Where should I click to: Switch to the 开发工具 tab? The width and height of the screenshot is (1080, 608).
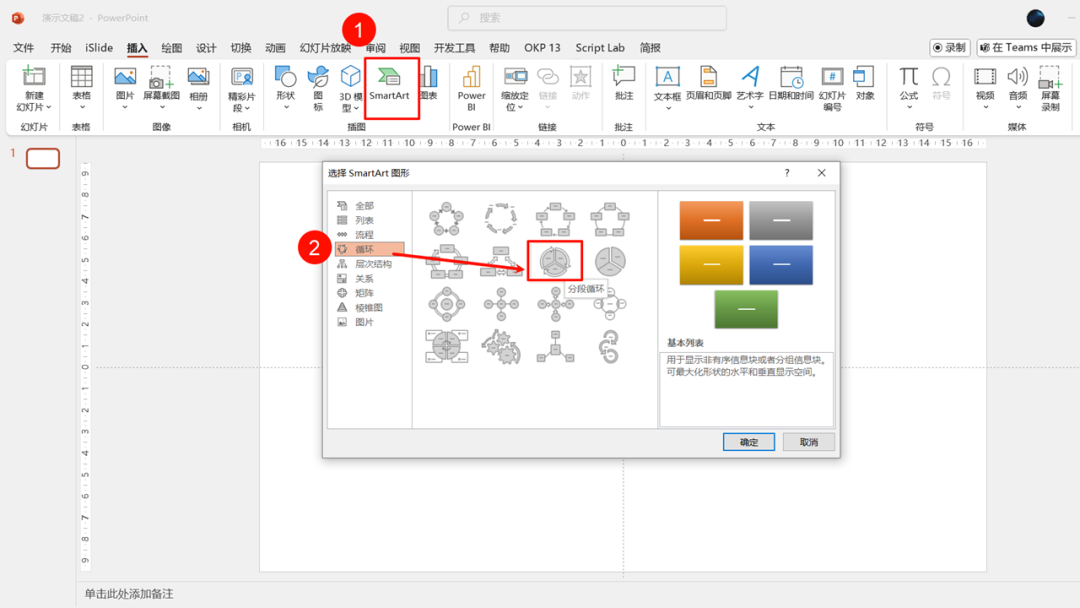click(x=454, y=48)
